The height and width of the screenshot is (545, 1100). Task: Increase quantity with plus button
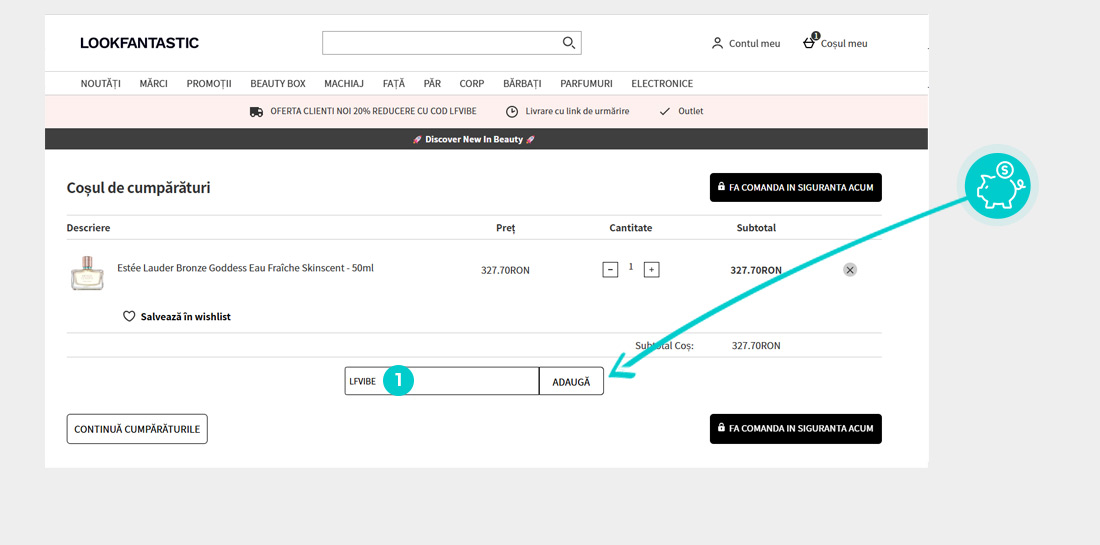point(651,270)
